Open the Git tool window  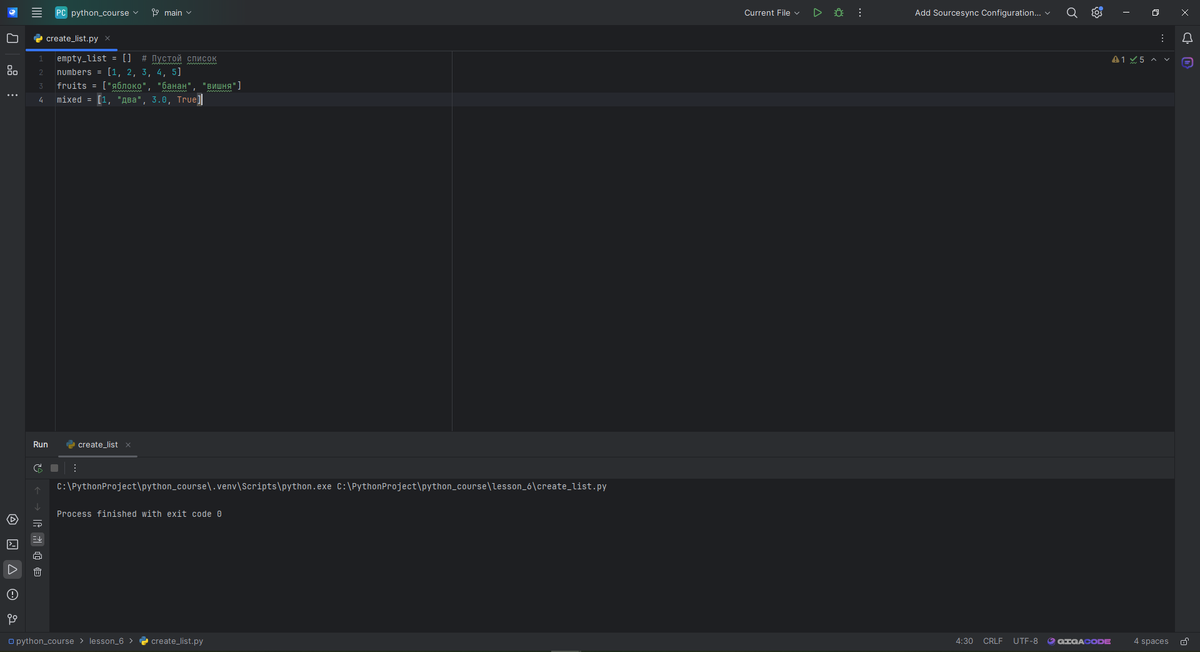pos(12,619)
